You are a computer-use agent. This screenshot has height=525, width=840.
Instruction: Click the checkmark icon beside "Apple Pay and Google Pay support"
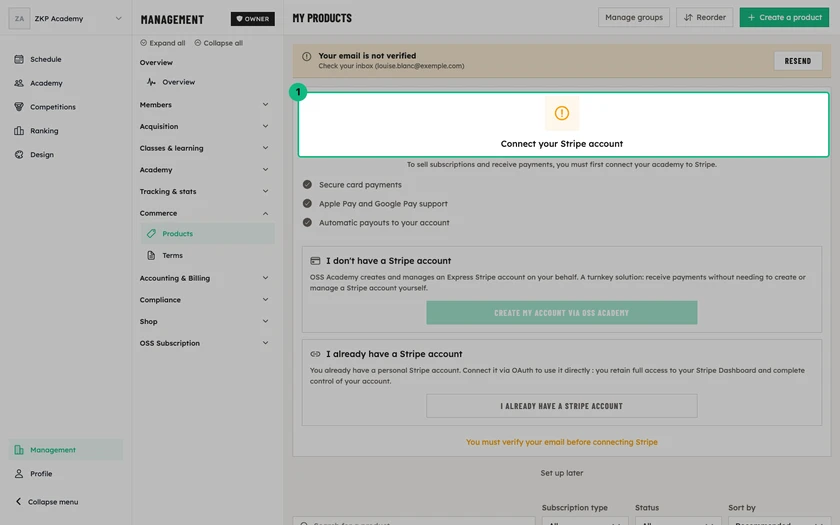(x=307, y=204)
